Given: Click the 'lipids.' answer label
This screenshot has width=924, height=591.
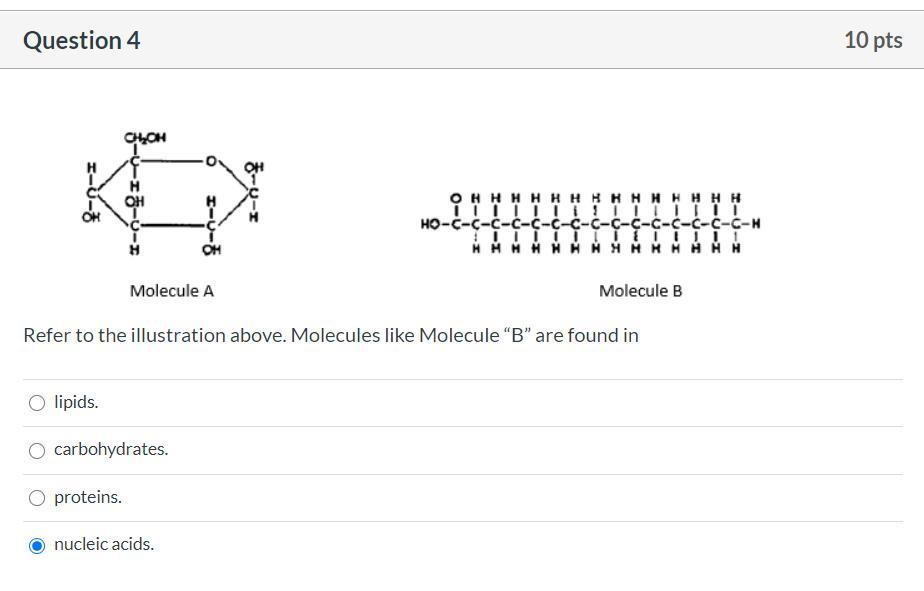Looking at the screenshot, I should [76, 402].
